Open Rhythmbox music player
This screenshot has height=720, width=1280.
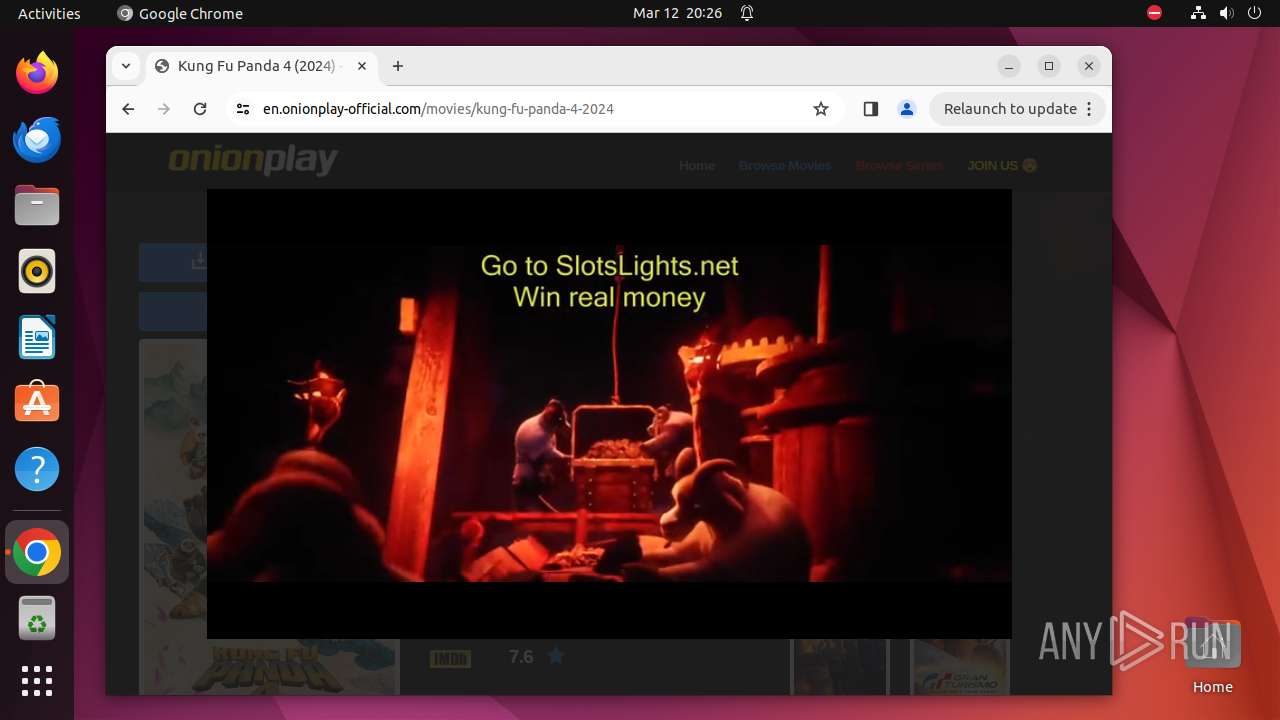37,271
